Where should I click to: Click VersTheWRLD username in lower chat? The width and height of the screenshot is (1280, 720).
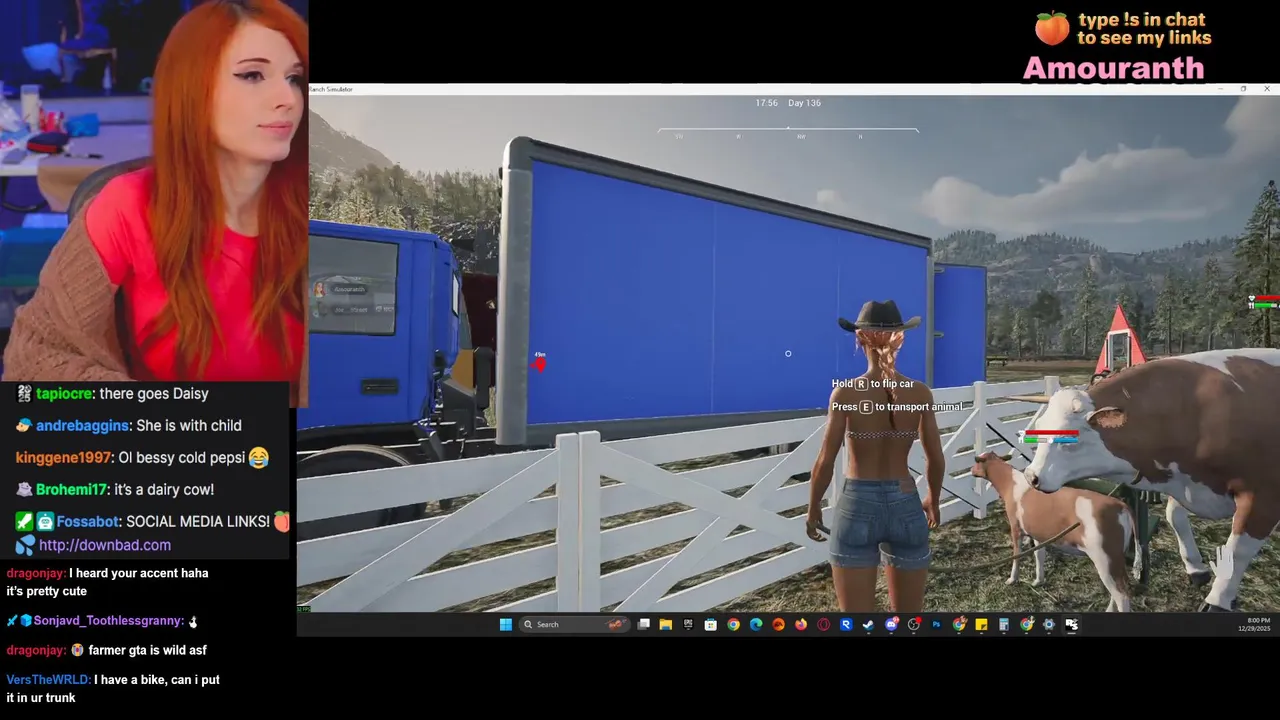[49, 679]
